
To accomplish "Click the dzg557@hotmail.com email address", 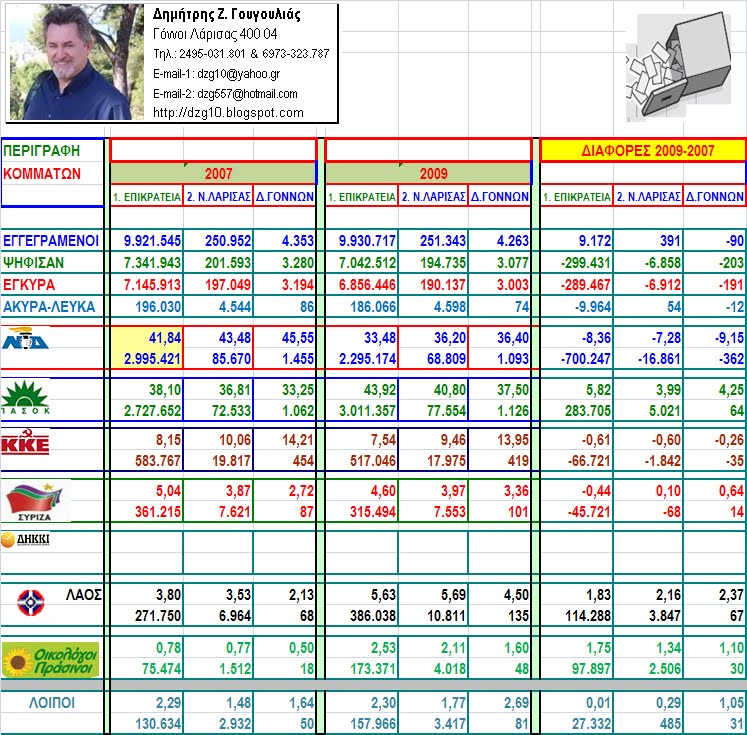I will coord(247,94).
